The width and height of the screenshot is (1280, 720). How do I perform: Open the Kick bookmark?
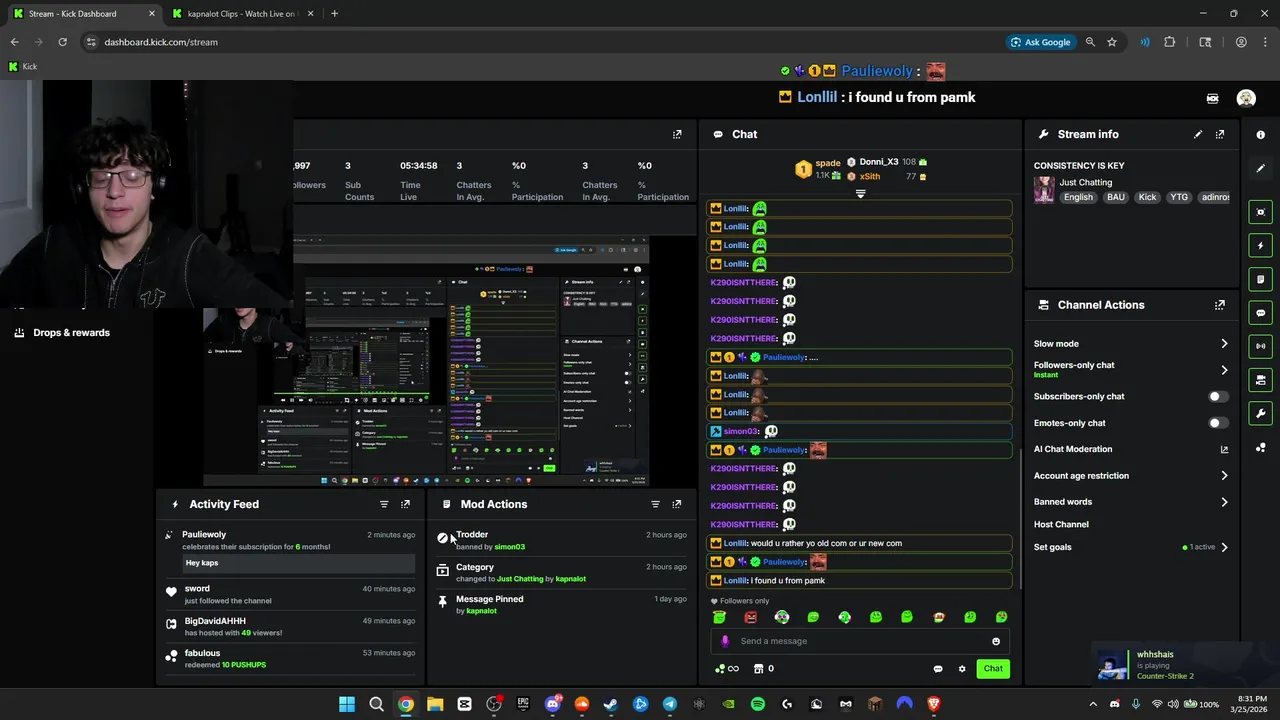click(22, 67)
